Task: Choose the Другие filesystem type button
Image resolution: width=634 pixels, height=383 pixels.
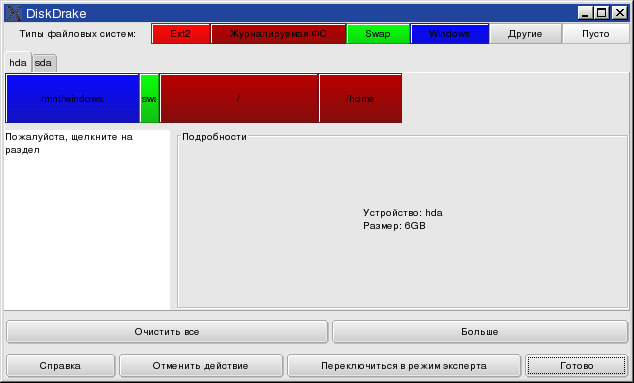Action: coord(525,34)
